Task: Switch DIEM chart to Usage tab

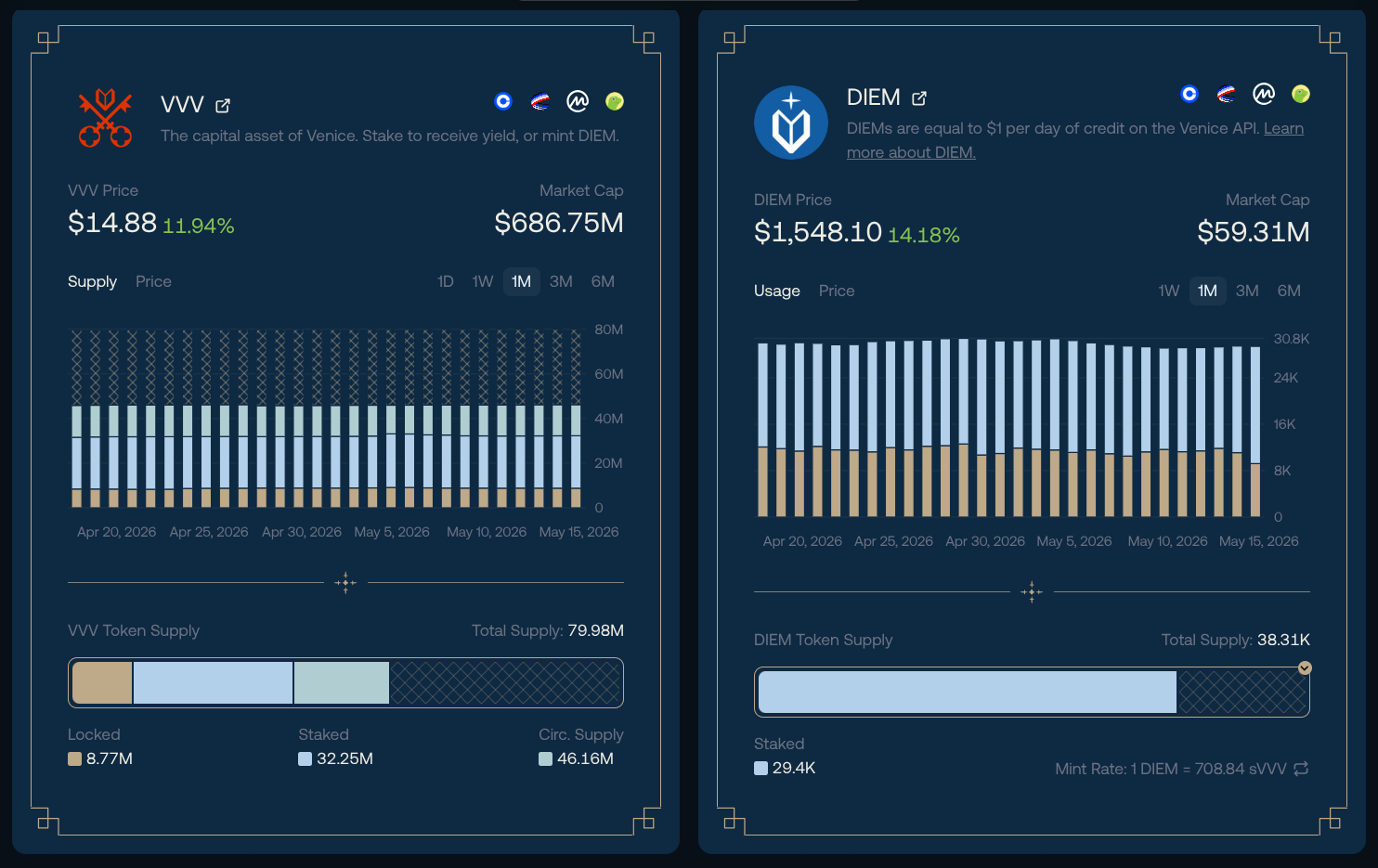Action: [x=777, y=291]
